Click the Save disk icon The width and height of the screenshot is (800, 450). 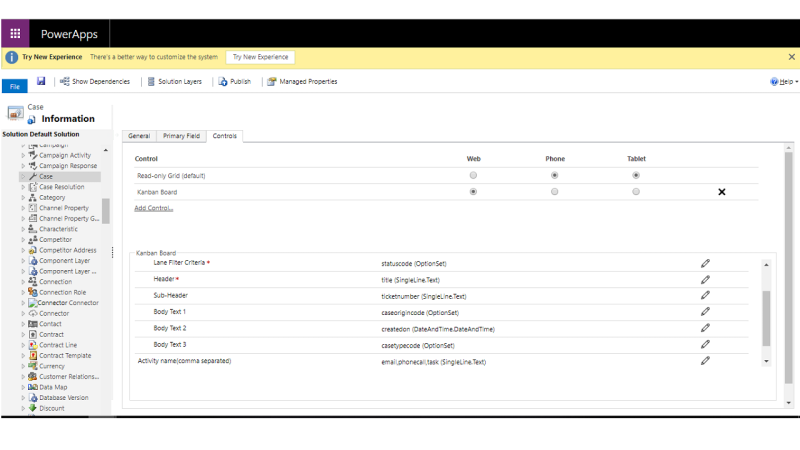(x=41, y=81)
